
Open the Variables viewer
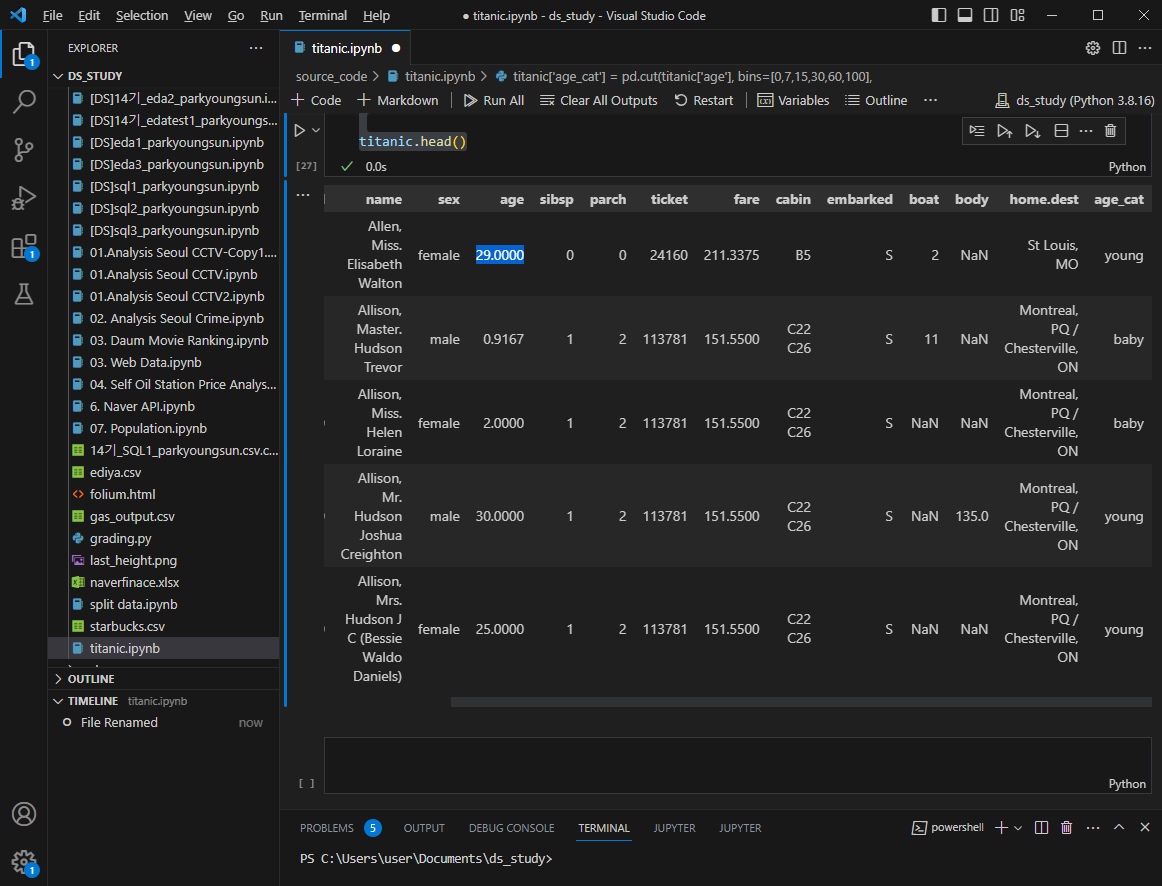tap(793, 100)
